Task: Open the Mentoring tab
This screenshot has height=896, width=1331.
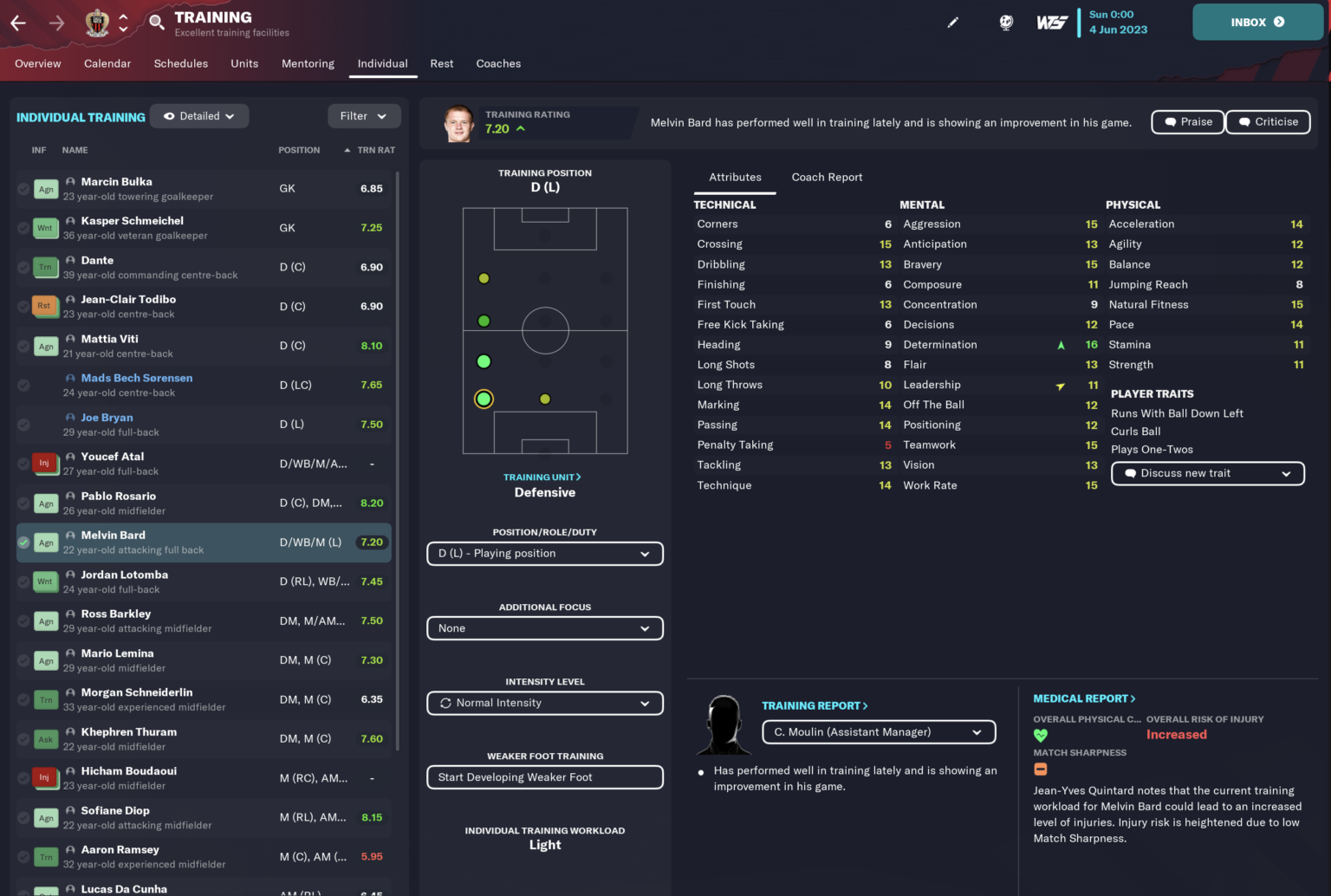Action: coord(308,63)
